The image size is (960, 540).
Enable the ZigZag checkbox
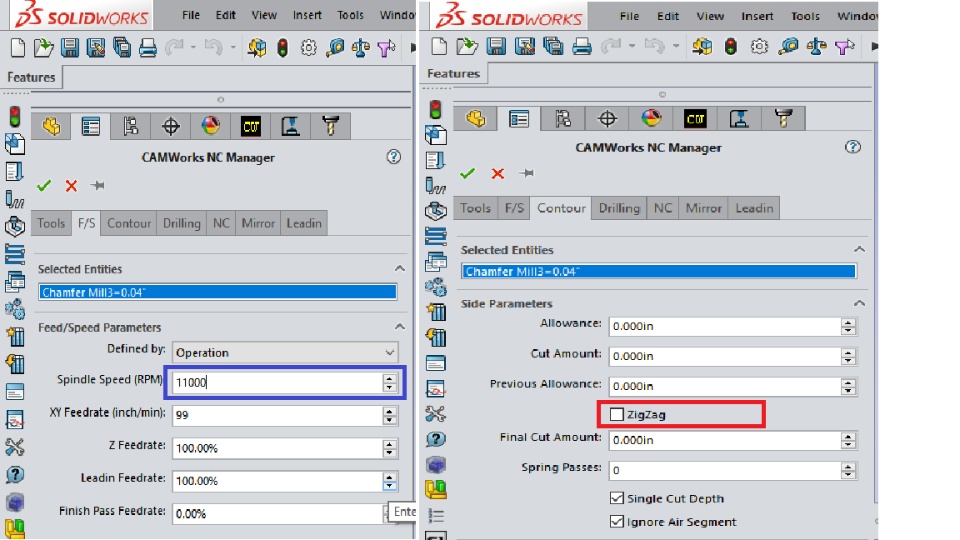point(617,414)
